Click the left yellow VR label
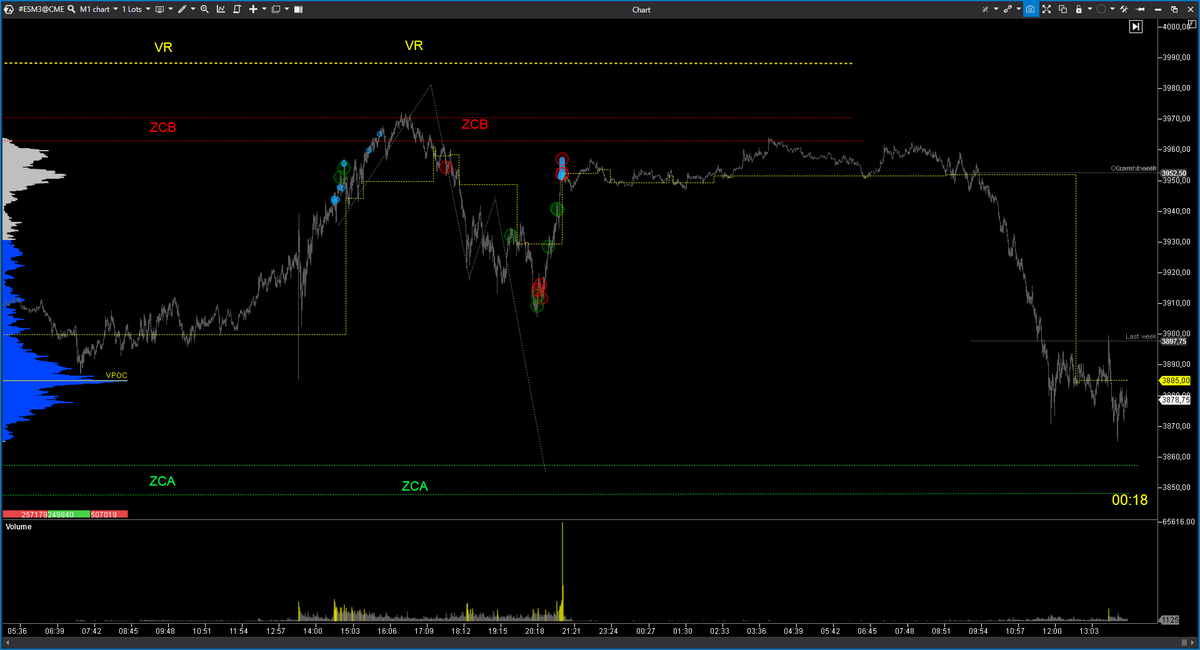1200x650 pixels. [163, 47]
